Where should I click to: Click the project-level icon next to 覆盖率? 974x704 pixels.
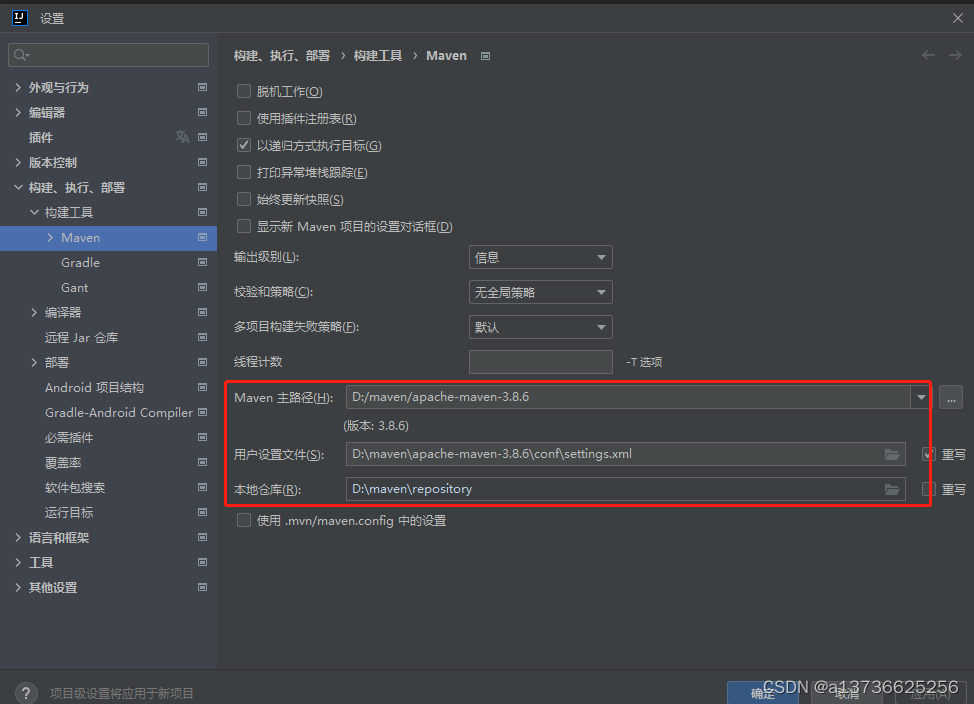click(203, 462)
